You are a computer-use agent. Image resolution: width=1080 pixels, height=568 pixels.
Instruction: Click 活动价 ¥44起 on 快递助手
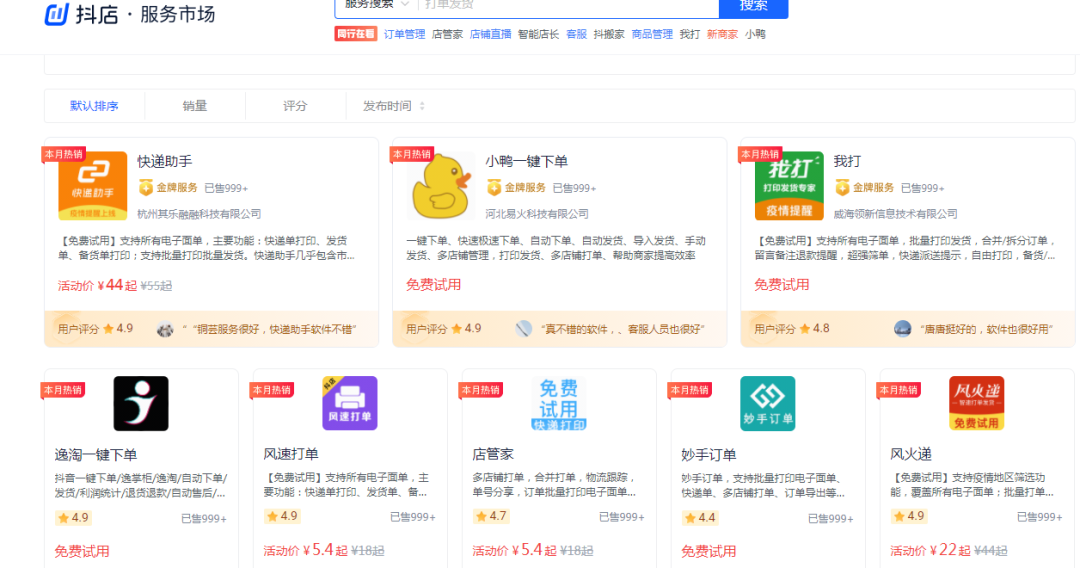point(97,285)
